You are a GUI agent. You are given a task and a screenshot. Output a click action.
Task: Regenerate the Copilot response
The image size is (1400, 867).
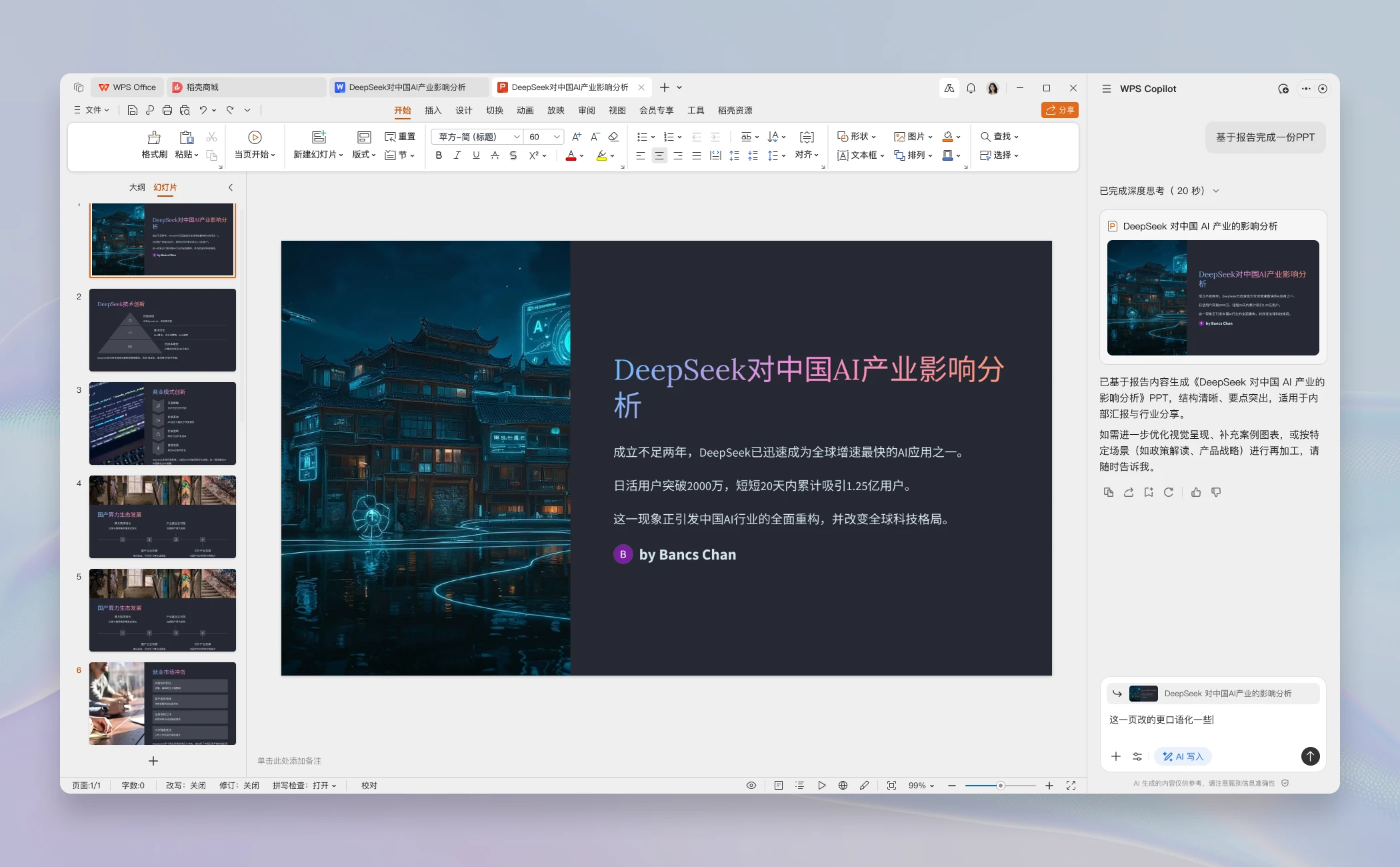[1168, 492]
